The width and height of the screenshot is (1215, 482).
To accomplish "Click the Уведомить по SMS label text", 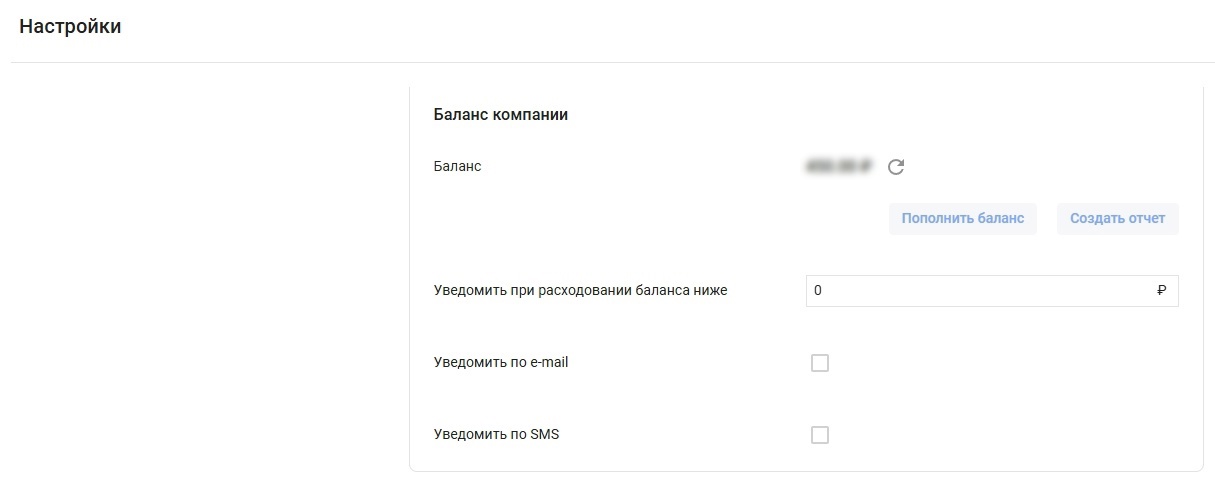I will coord(496,434).
